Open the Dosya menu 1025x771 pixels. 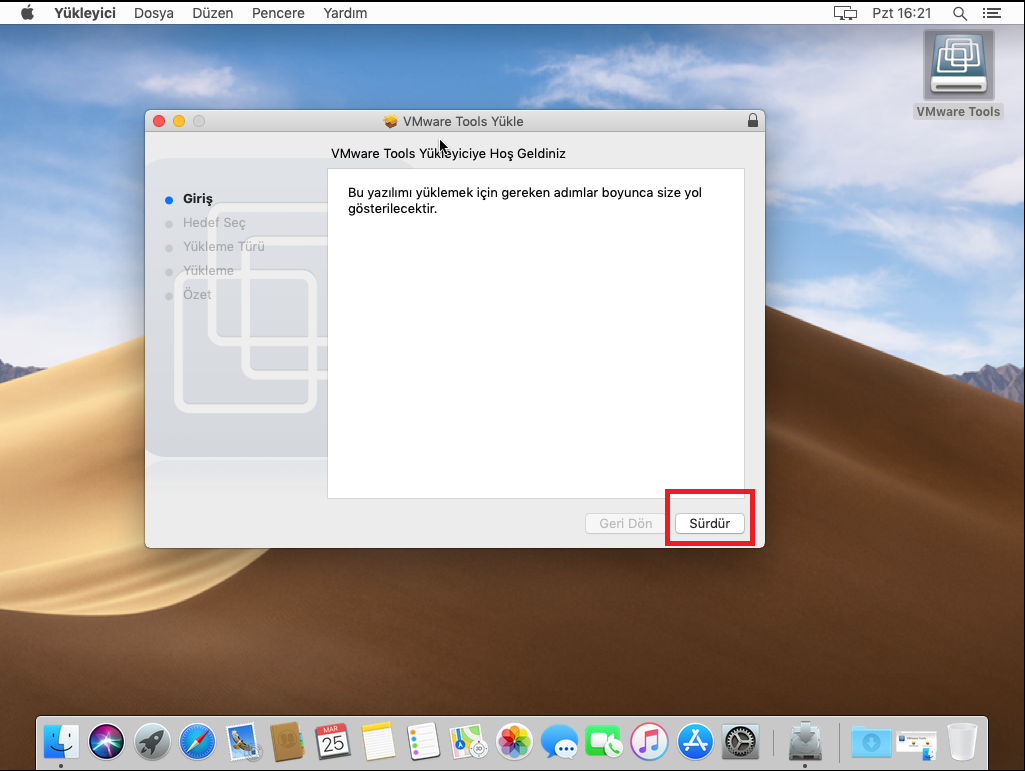[x=153, y=13]
